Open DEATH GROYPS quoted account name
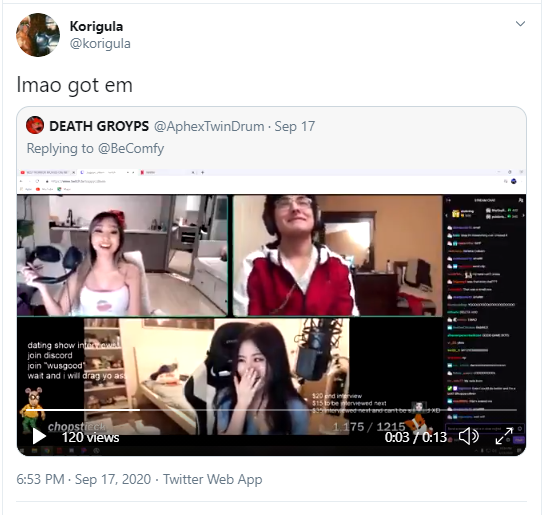 point(99,126)
